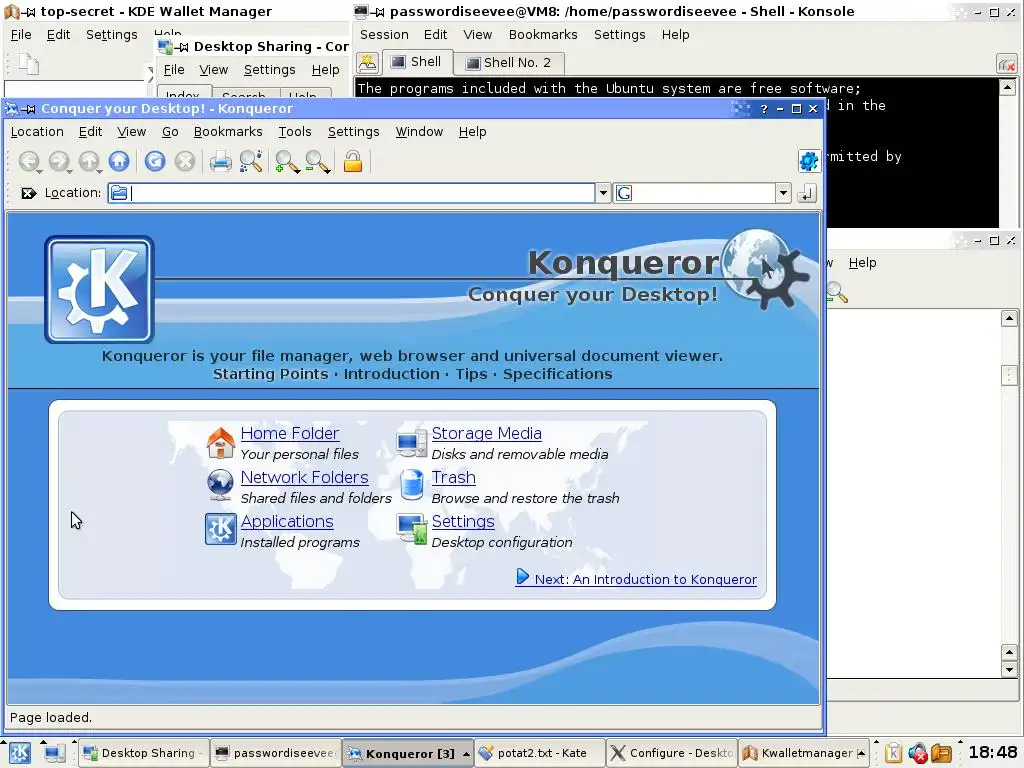Open Konqueror Window menu
This screenshot has width=1024, height=768.
[419, 132]
